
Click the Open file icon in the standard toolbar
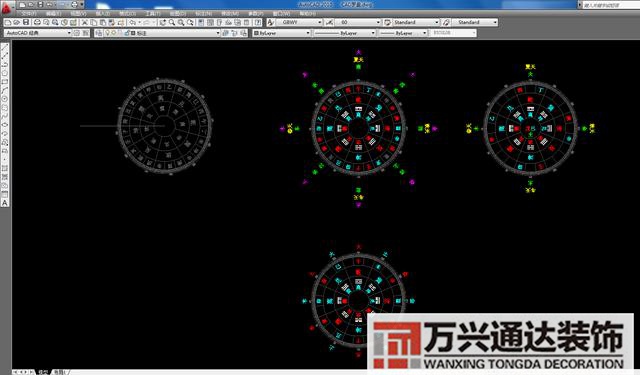point(17,22)
